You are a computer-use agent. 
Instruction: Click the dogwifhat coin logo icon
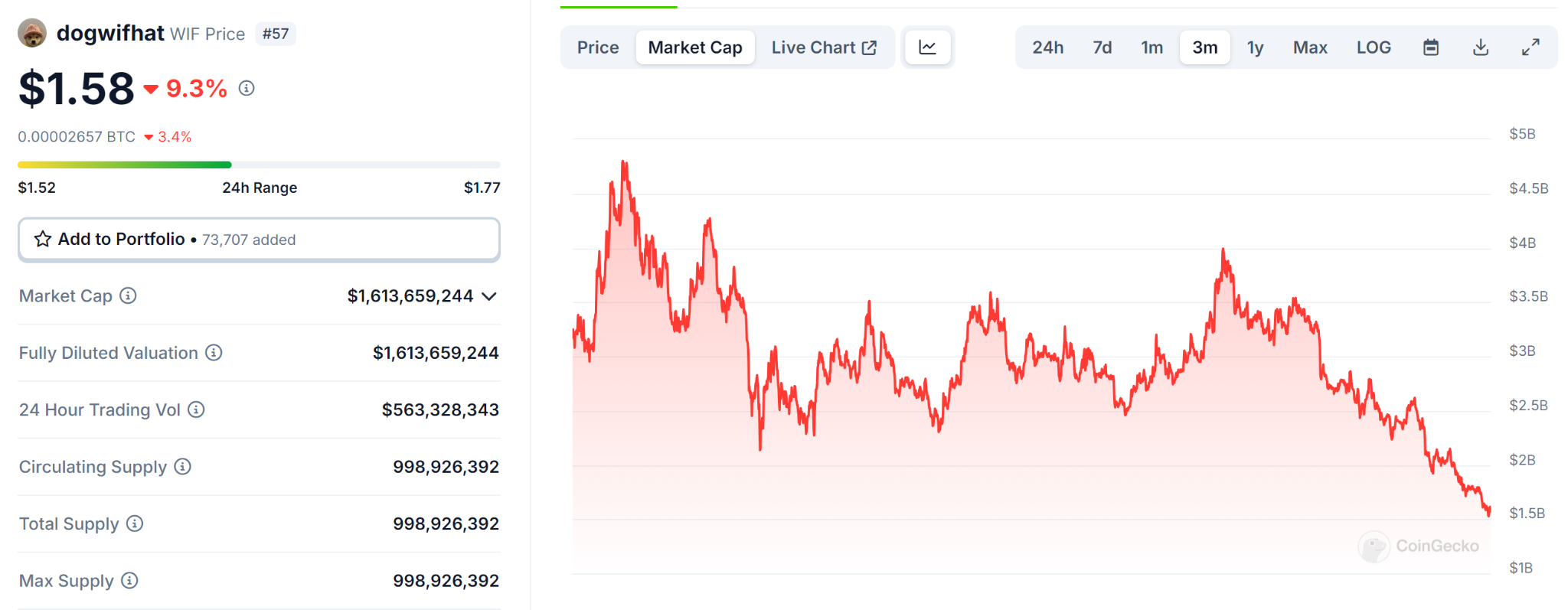pos(32,34)
